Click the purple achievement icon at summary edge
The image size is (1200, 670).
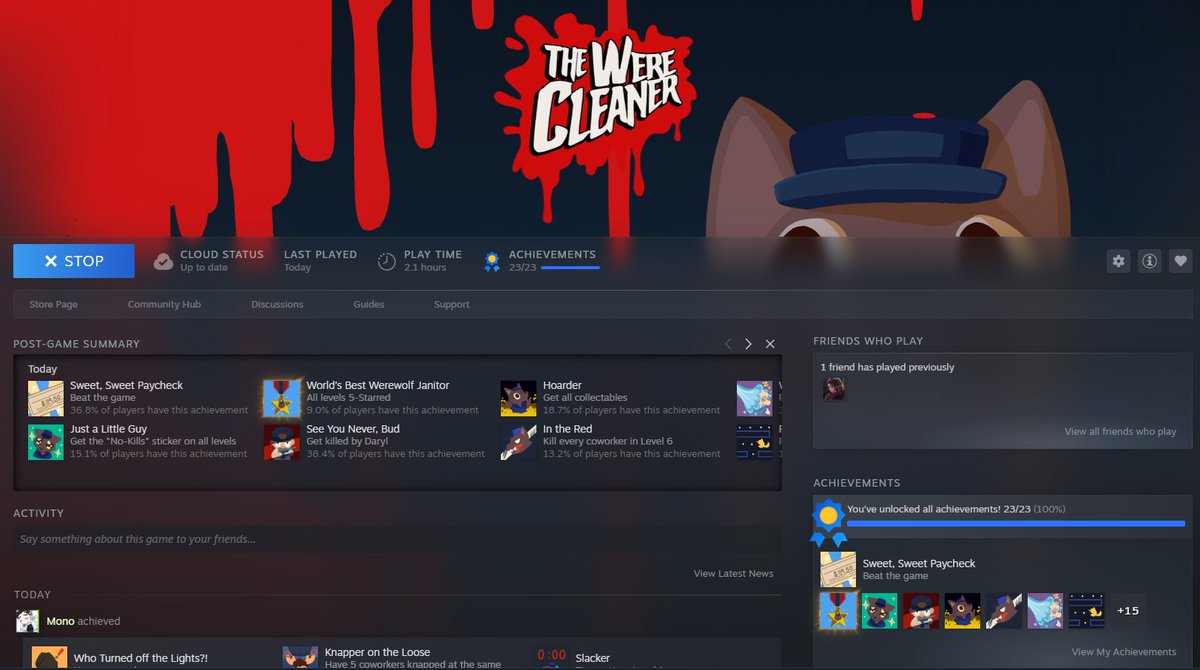[x=755, y=398]
